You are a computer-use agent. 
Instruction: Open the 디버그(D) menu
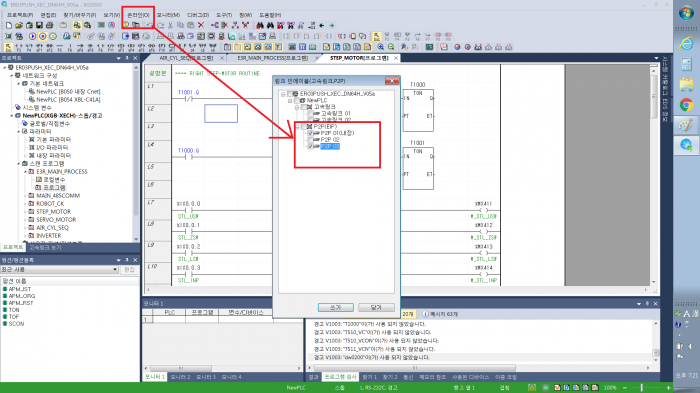pyautogui.click(x=198, y=15)
